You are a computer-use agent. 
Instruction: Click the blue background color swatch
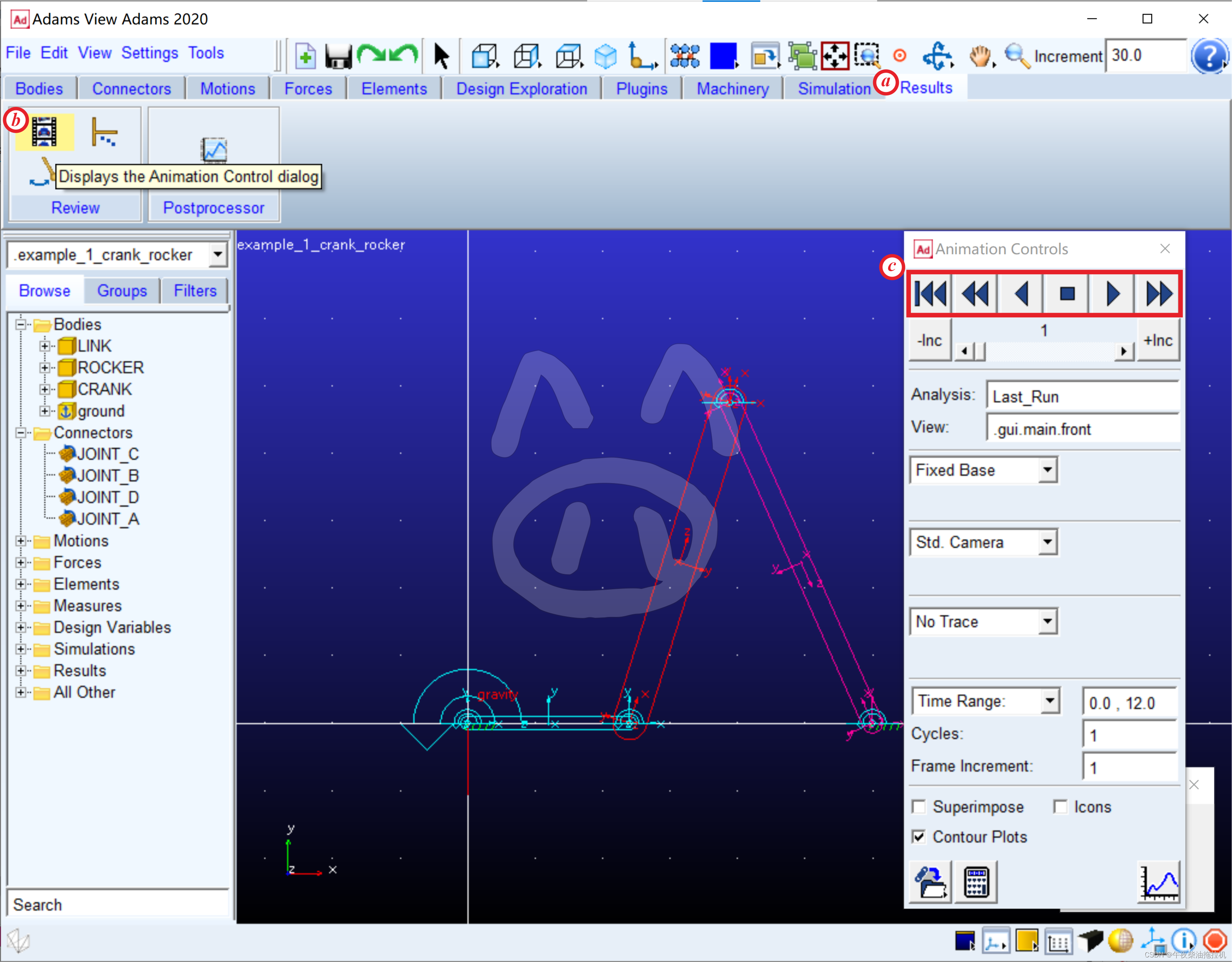click(723, 56)
